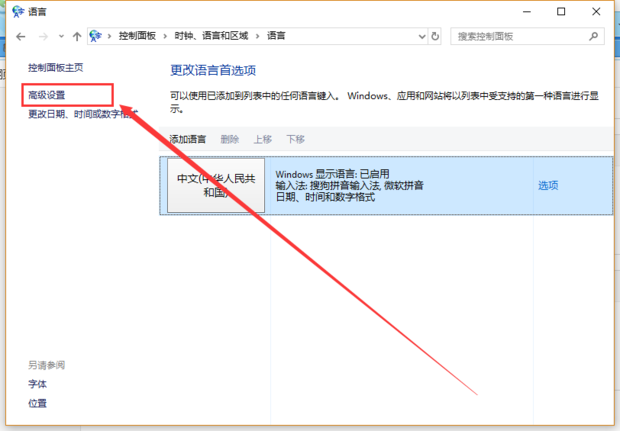
Task: Open 高级设置 link
Action: point(47,95)
